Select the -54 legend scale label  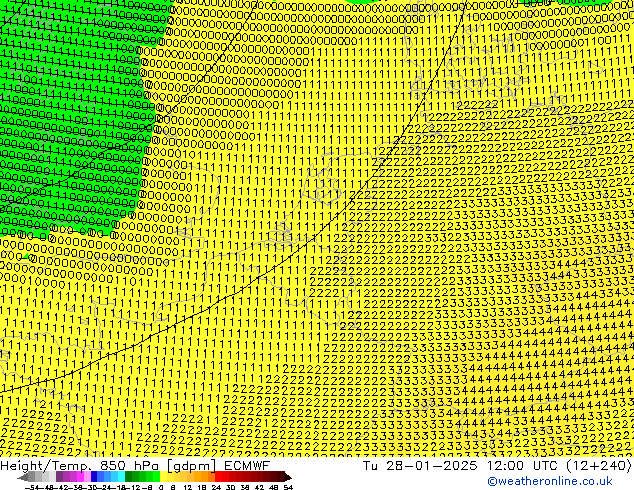32,487
